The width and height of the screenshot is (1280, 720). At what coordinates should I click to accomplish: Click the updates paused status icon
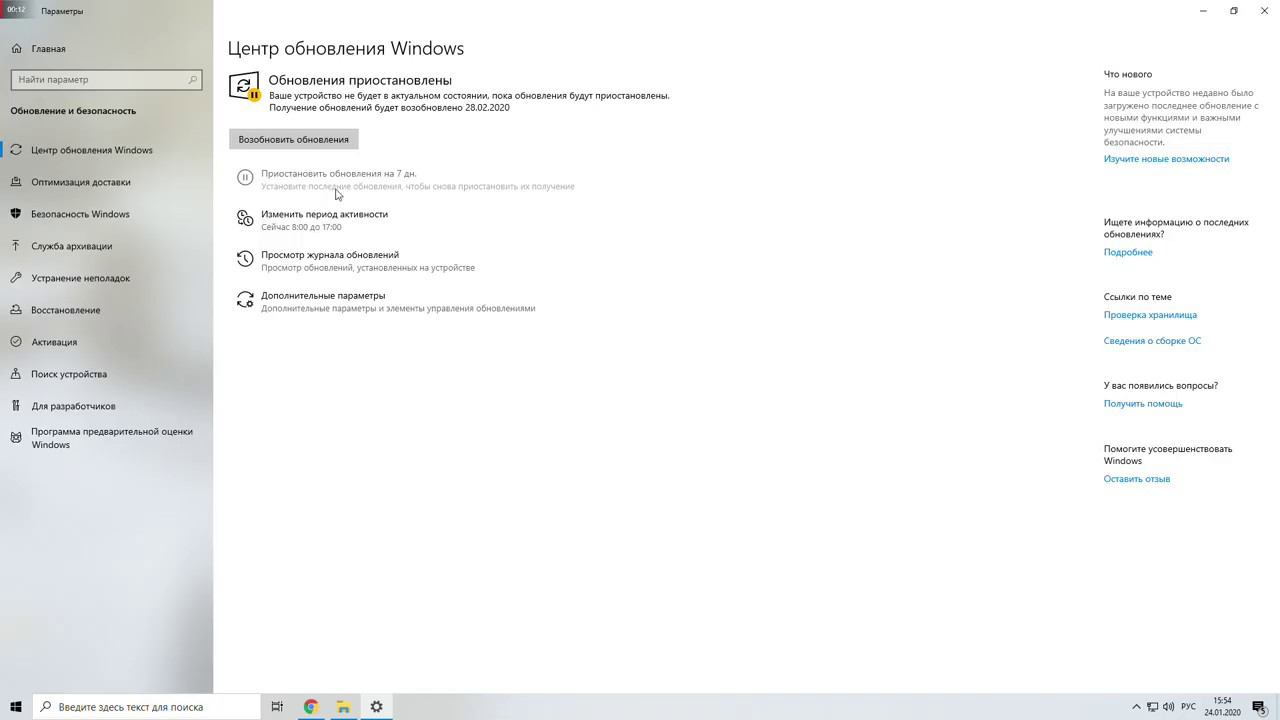[244, 86]
